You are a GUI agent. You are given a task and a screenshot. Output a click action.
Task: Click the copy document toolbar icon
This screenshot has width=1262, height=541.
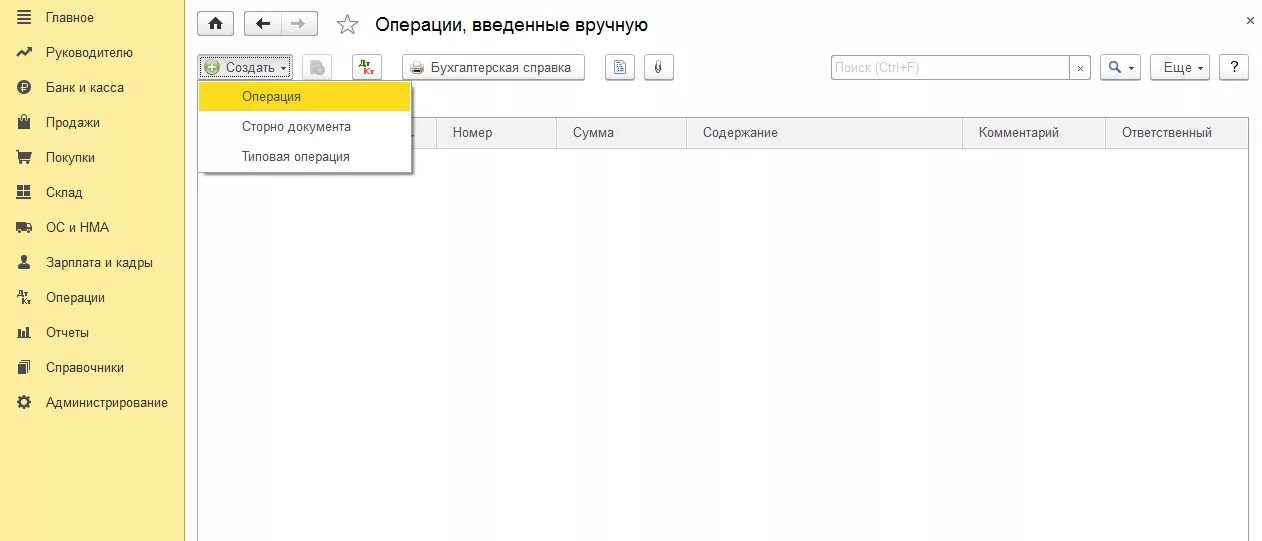click(317, 67)
